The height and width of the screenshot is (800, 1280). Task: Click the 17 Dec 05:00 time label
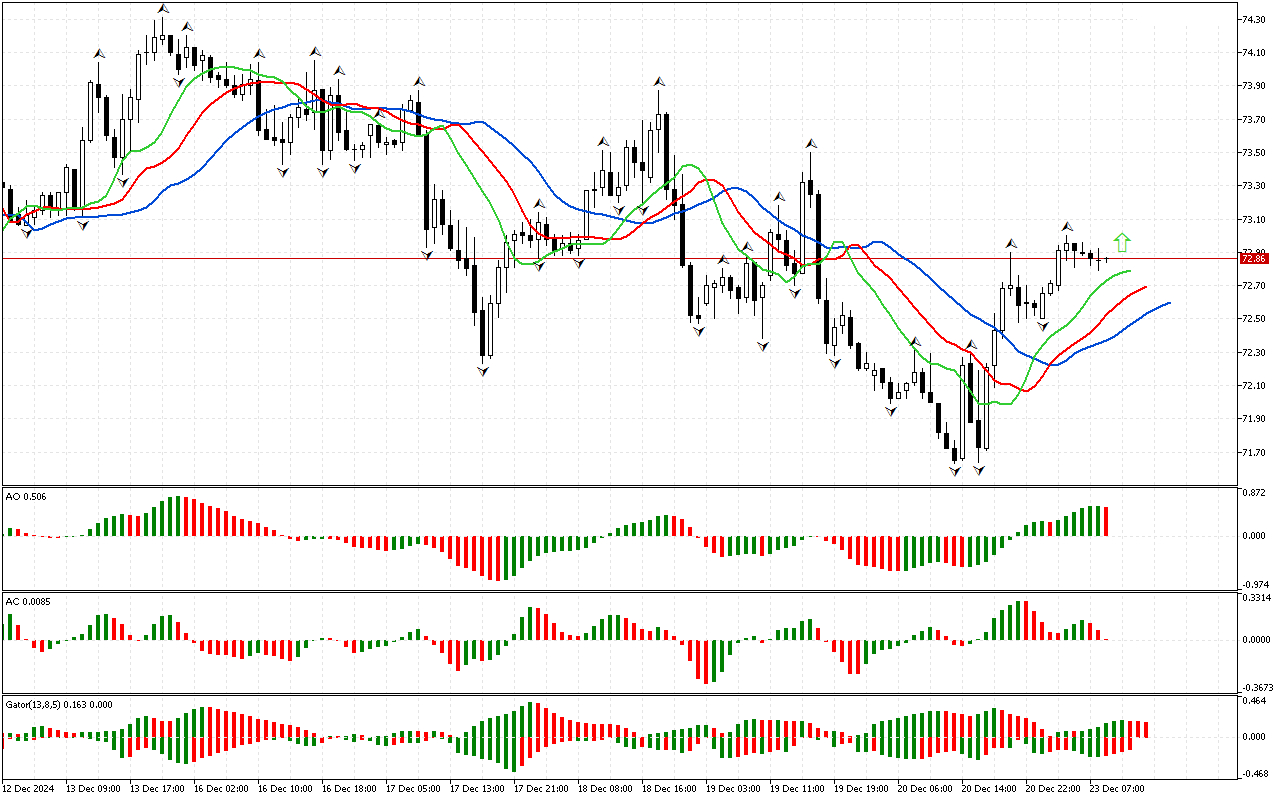[x=413, y=788]
